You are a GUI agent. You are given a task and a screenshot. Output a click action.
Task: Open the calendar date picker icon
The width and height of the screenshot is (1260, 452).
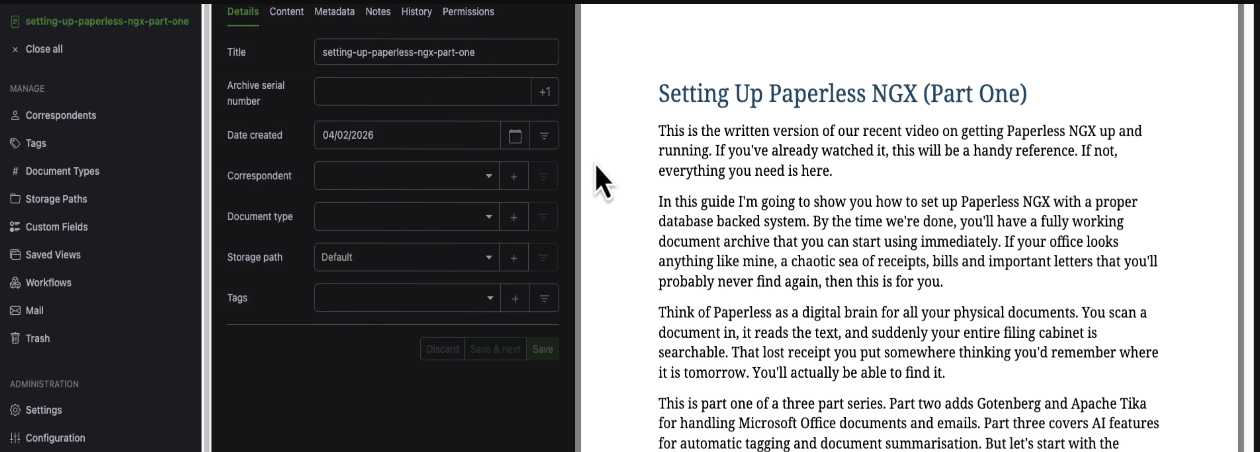point(515,135)
